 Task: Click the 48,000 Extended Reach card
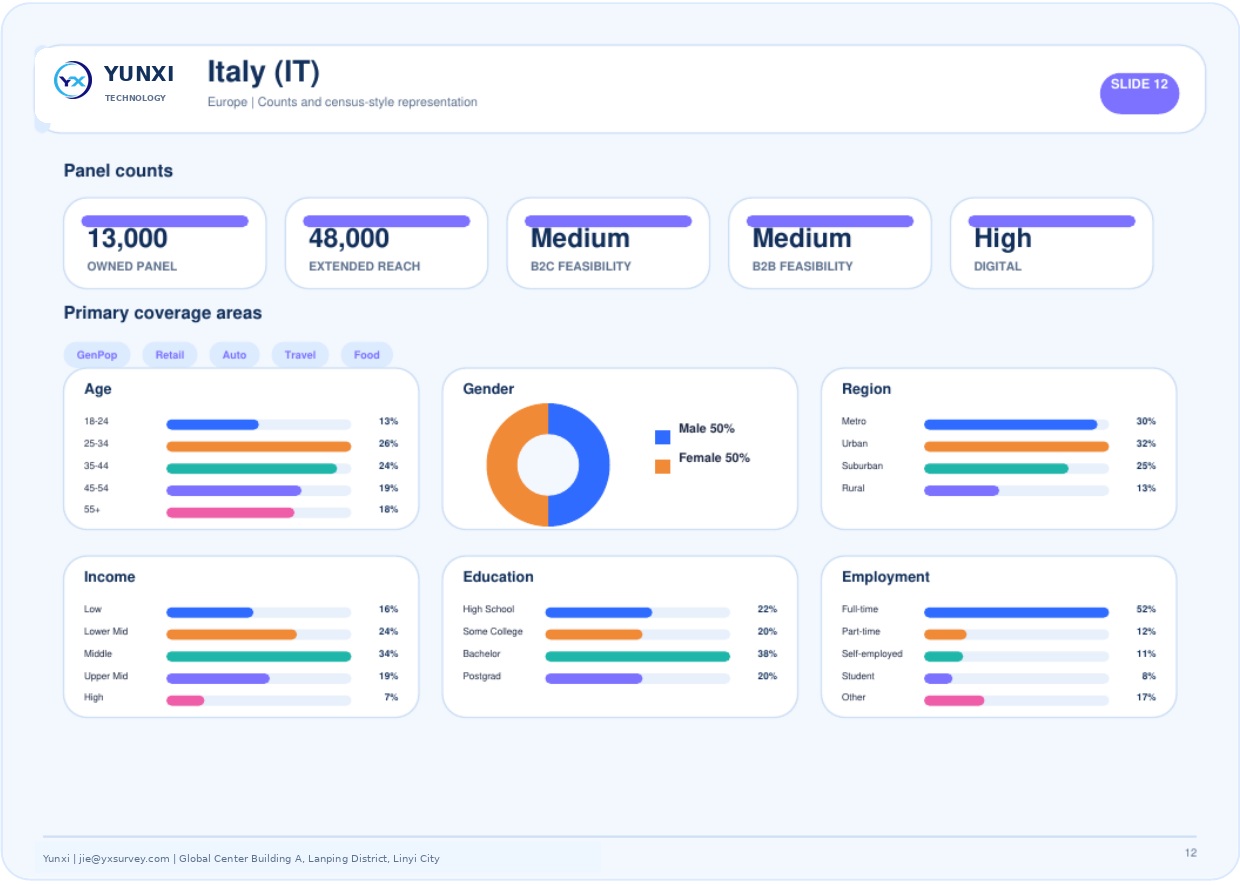387,243
